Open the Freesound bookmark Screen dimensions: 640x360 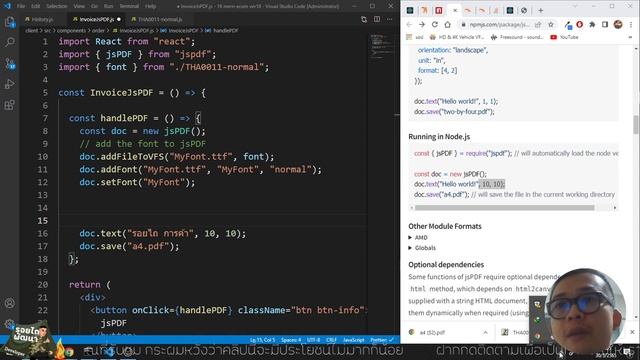pyautogui.click(x=517, y=37)
